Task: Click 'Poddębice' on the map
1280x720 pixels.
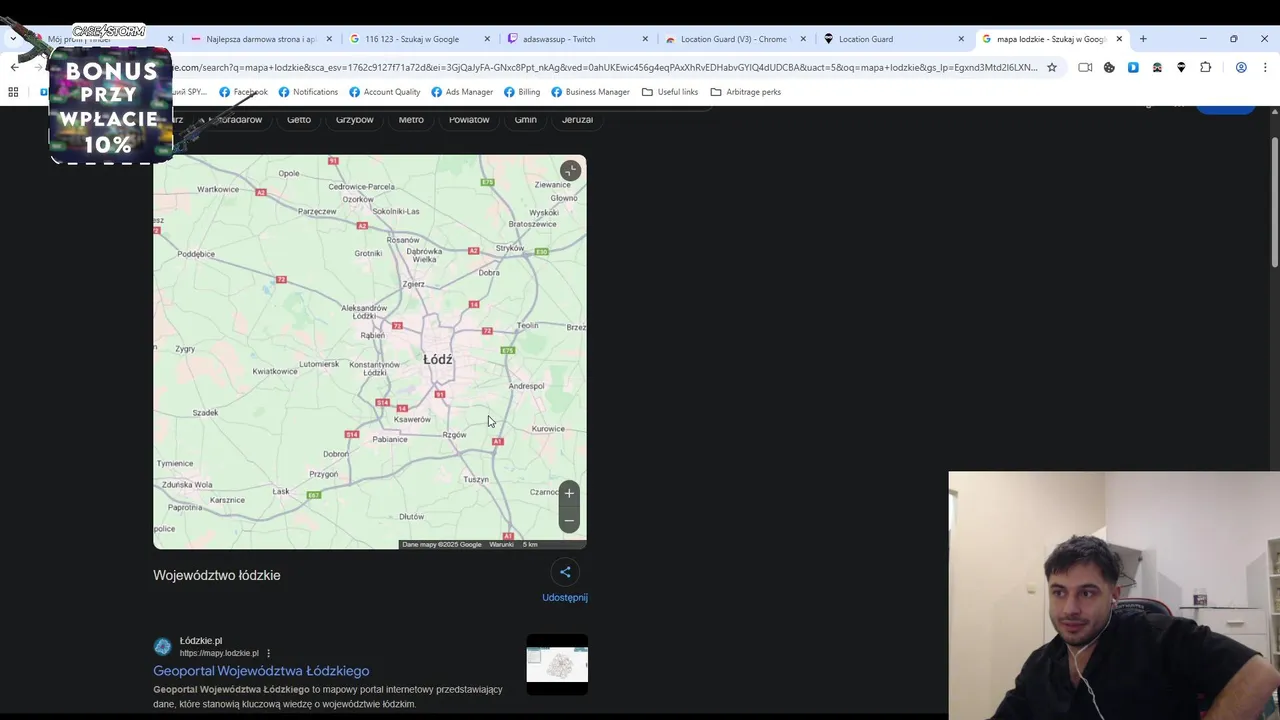Action: [x=196, y=254]
